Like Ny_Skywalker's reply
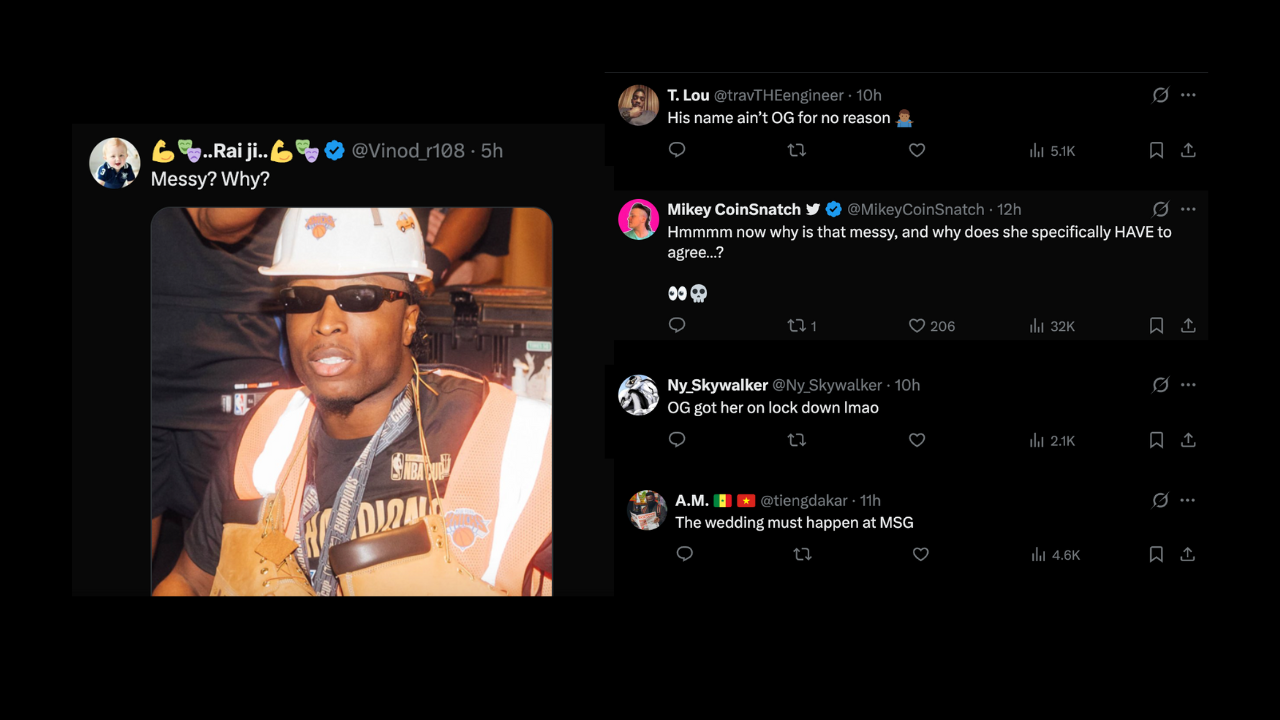 pyautogui.click(x=917, y=440)
